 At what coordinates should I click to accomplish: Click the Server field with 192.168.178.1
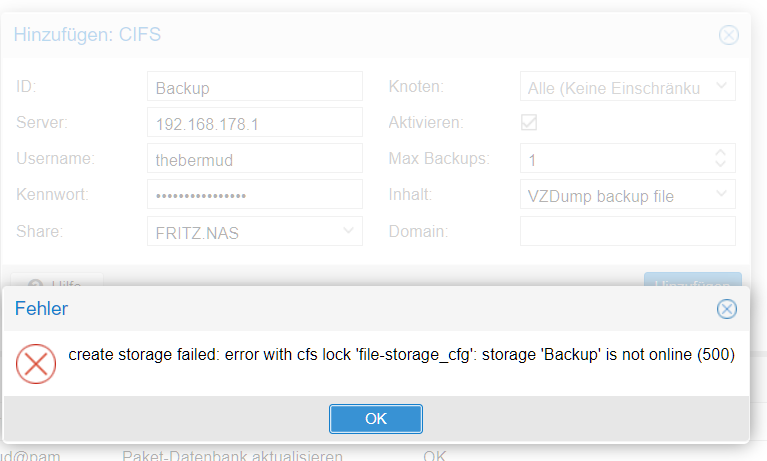[255, 122]
